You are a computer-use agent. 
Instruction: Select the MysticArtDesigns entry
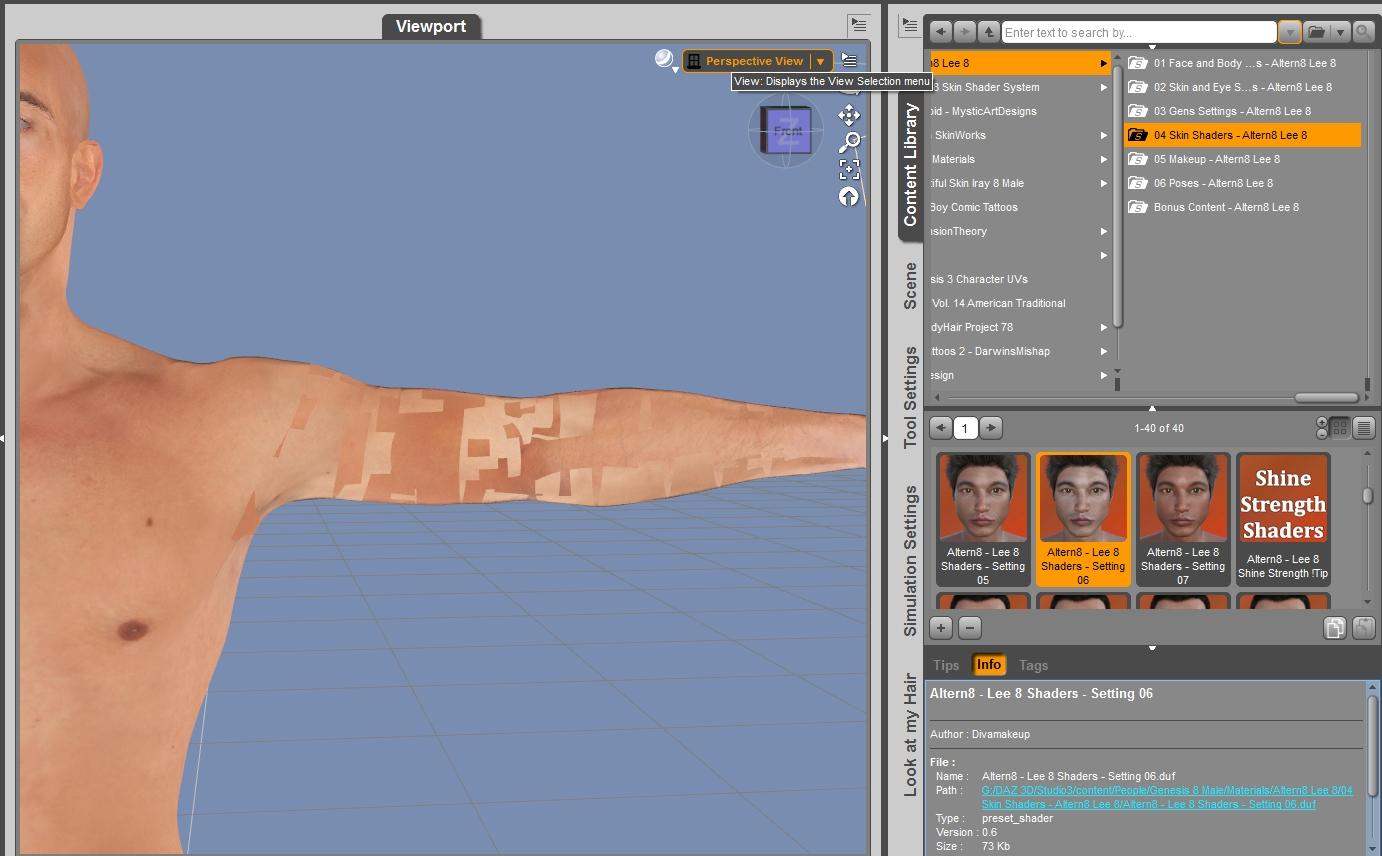(x=1020, y=111)
